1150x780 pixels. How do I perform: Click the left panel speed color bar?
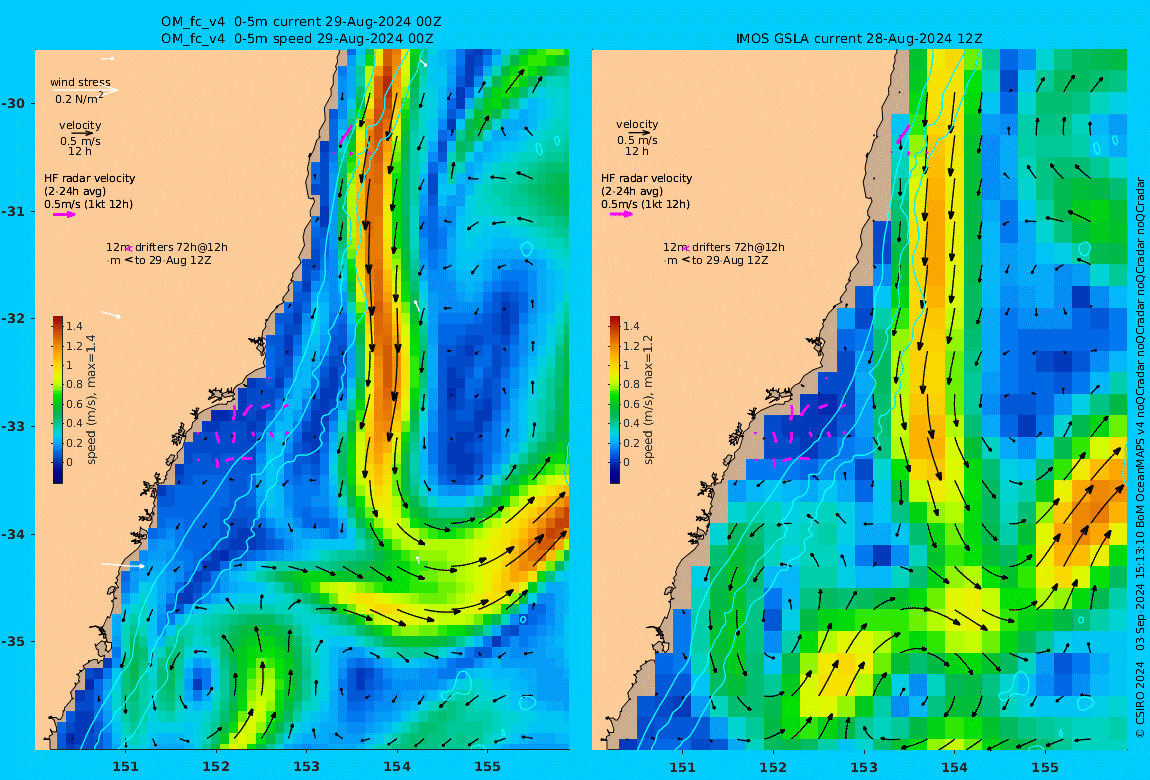58,400
